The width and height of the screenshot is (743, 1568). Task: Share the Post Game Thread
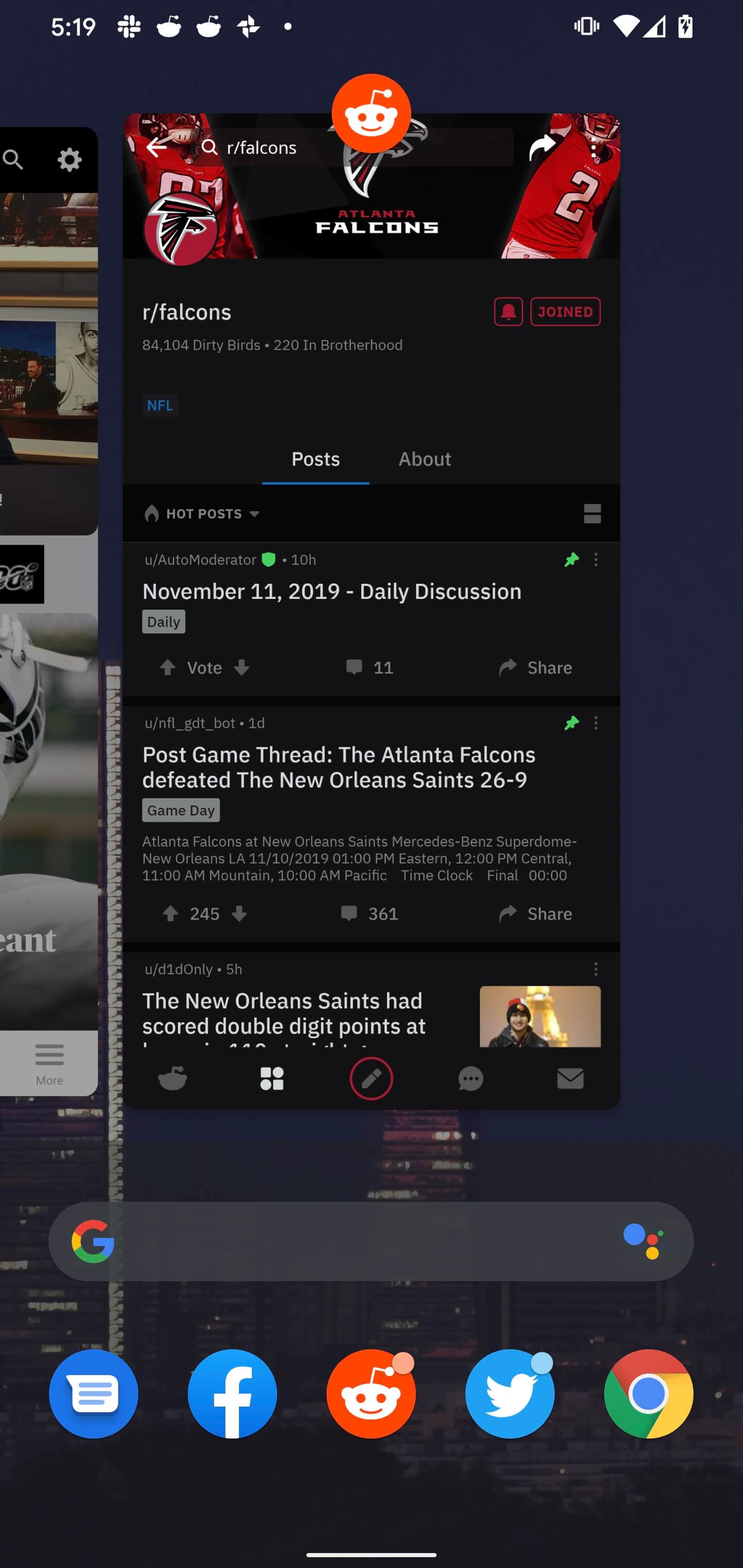click(x=535, y=913)
